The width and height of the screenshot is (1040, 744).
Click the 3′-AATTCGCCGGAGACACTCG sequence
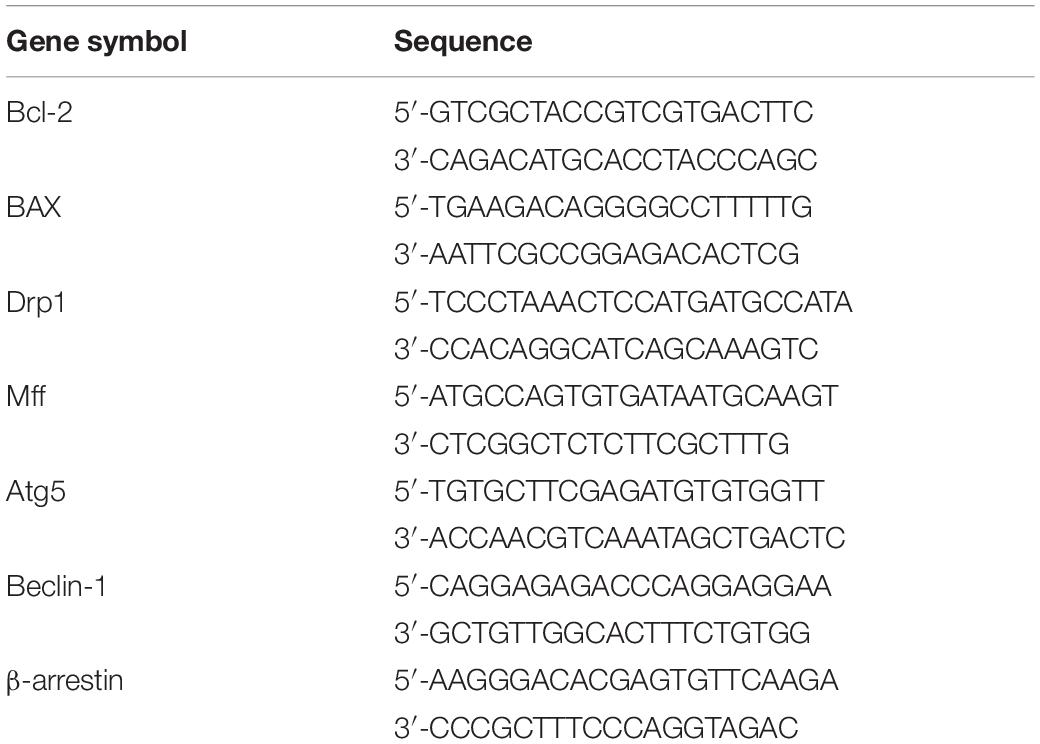click(x=596, y=255)
